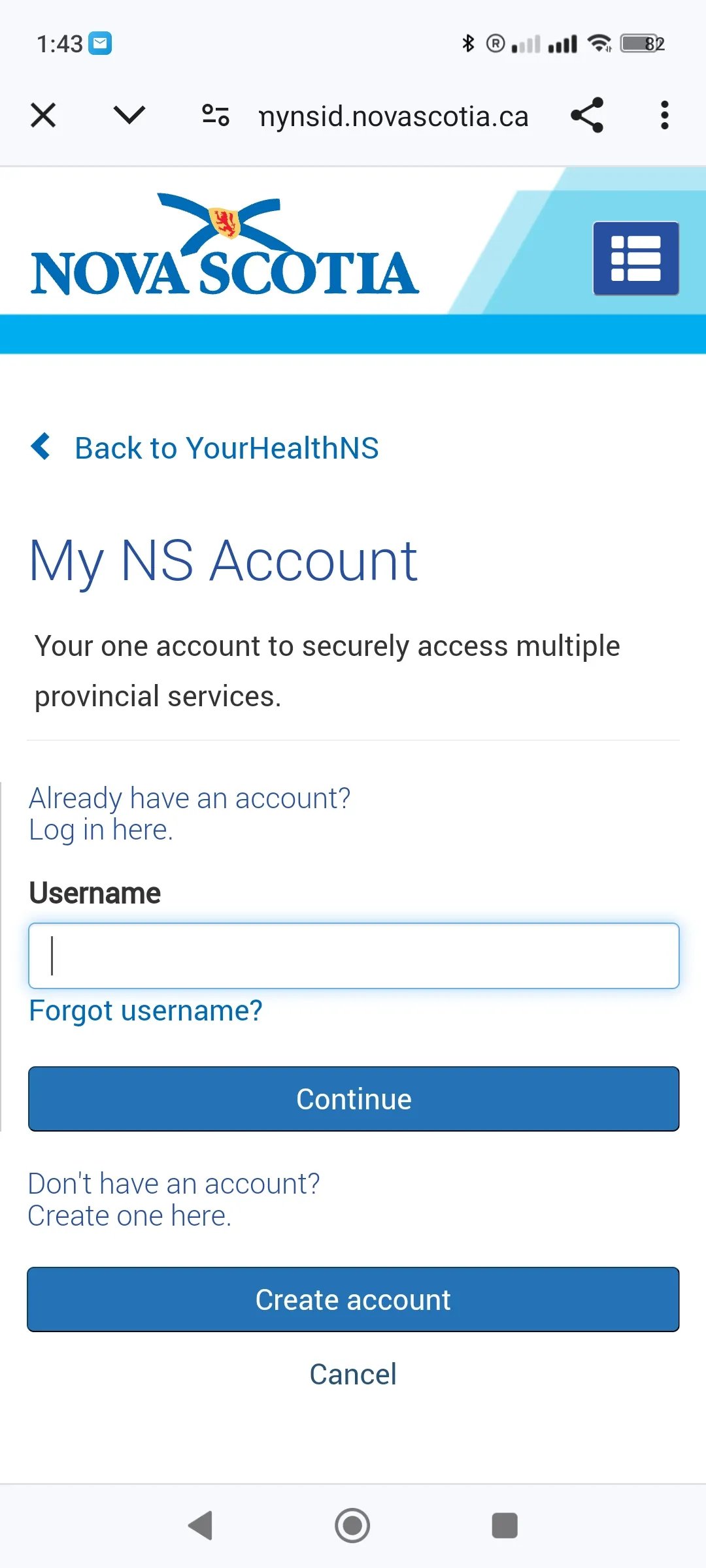Open recent apps with the square button
The image size is (706, 1568).
click(x=505, y=1526)
